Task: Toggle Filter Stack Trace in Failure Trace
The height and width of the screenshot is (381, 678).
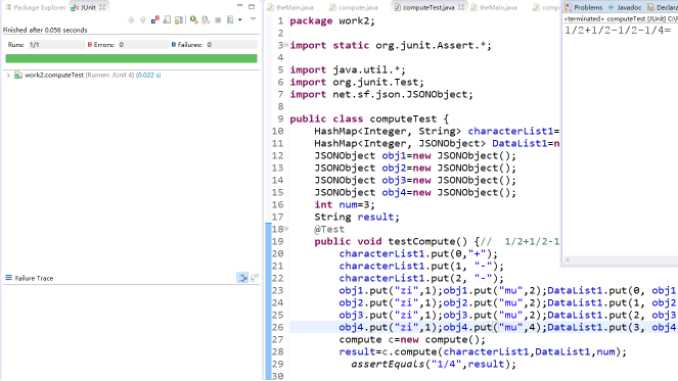Action: [243, 278]
